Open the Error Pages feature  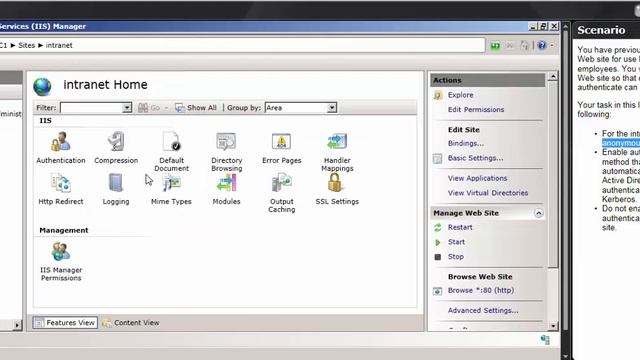tap(282, 148)
